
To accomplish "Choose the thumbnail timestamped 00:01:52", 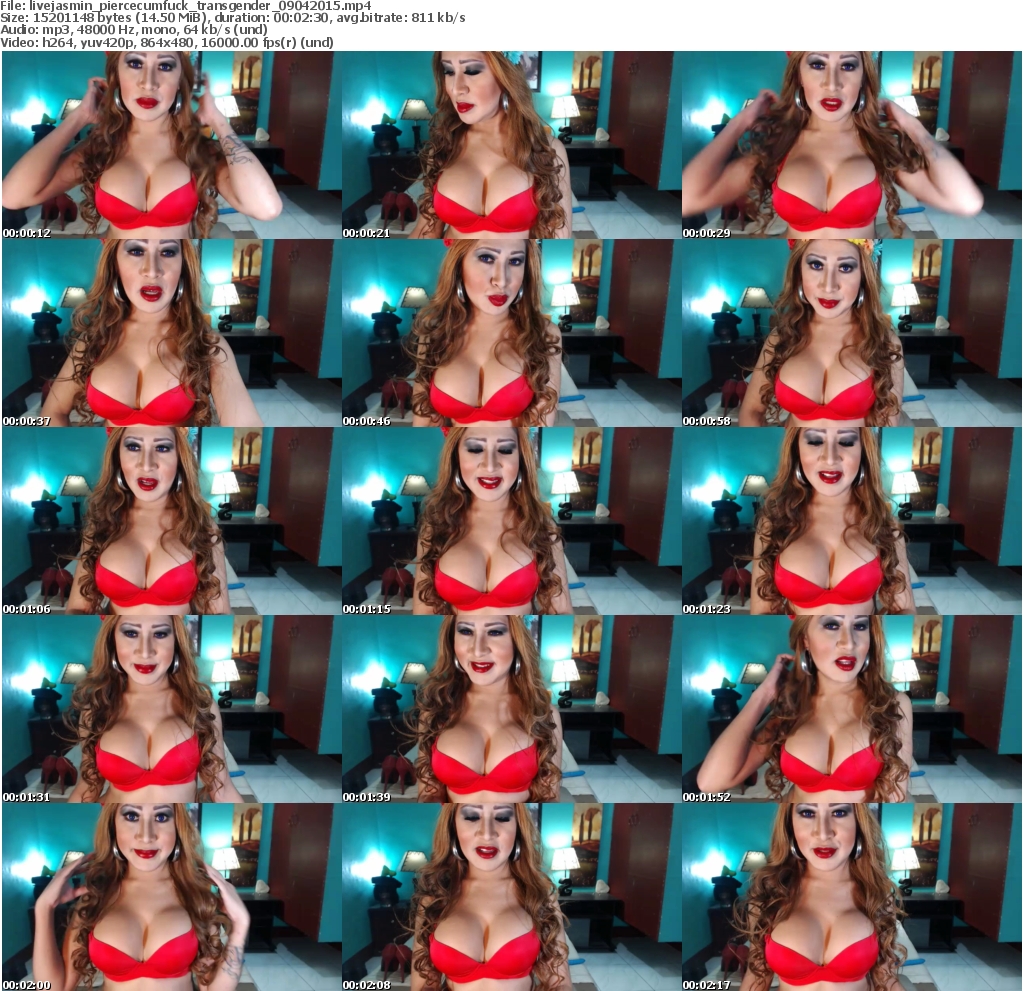I will [852, 709].
